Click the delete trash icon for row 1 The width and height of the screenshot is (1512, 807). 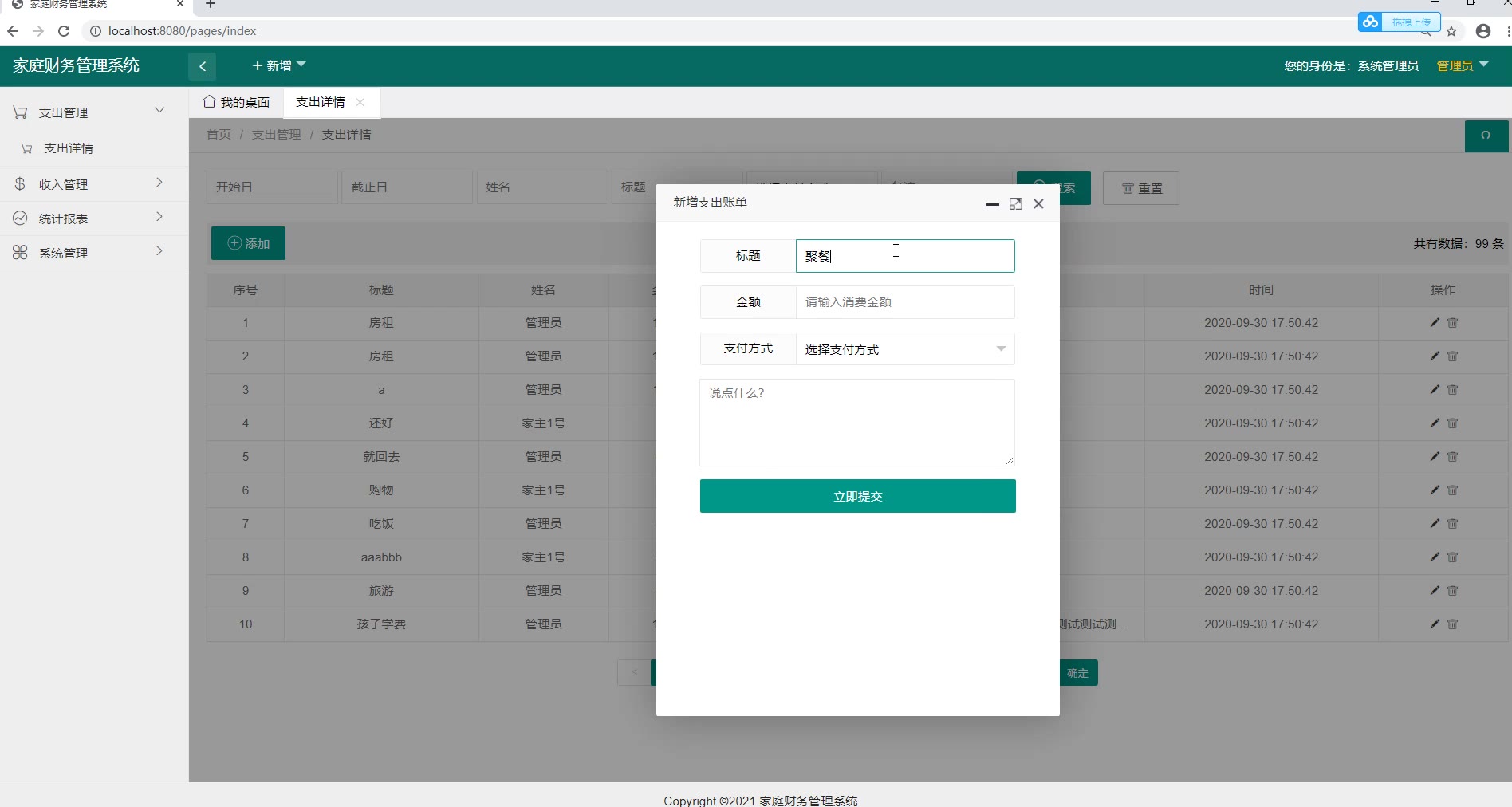coord(1452,322)
